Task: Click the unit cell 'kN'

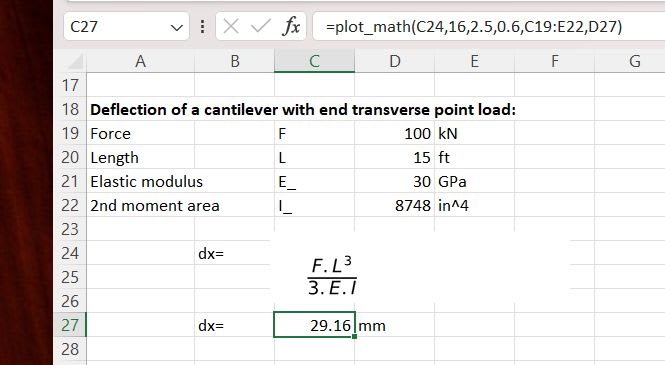Action: coord(475,134)
